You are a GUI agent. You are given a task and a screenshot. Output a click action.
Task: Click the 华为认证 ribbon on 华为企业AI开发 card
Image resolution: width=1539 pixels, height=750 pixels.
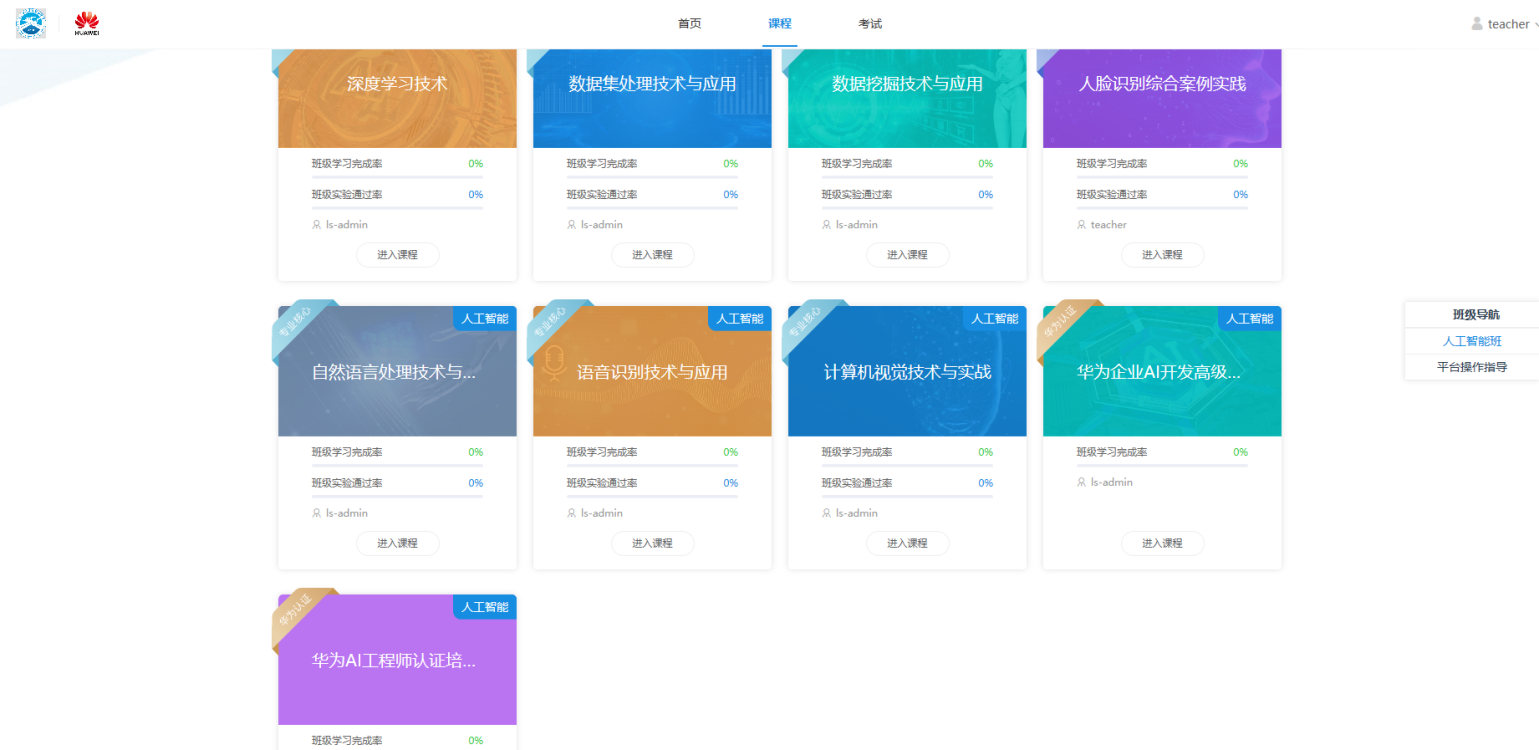[1058, 324]
